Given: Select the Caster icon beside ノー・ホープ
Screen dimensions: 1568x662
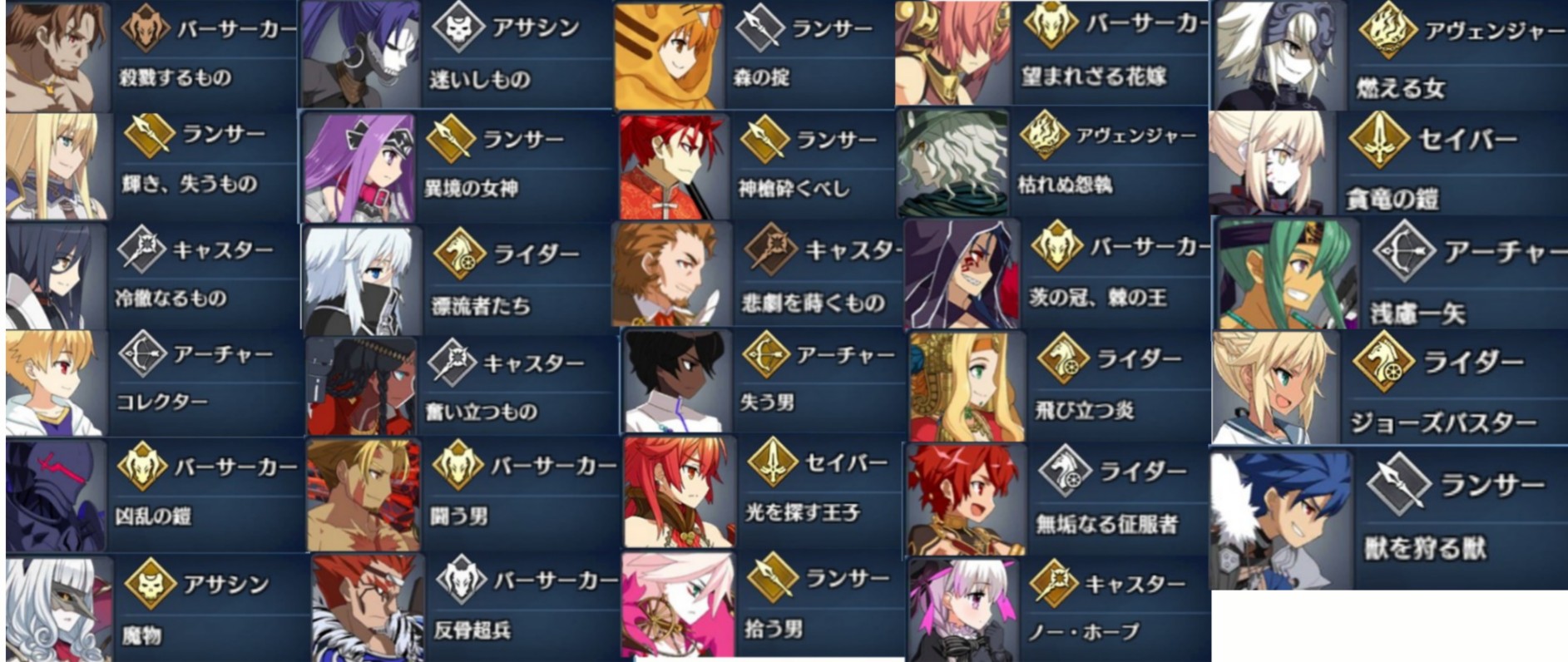Looking at the screenshot, I should 1054,583.
